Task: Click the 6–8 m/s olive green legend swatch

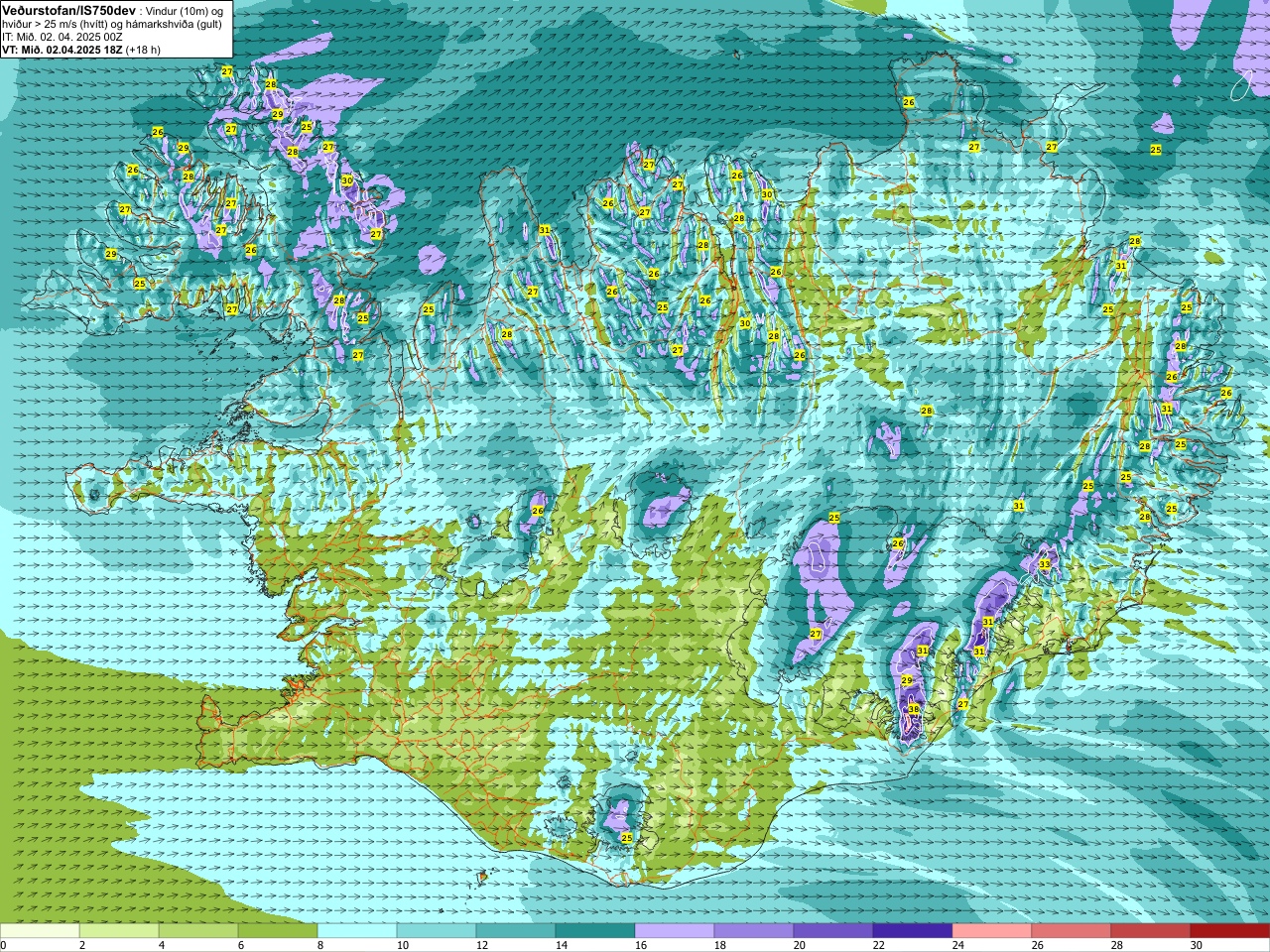Action: 278,931
